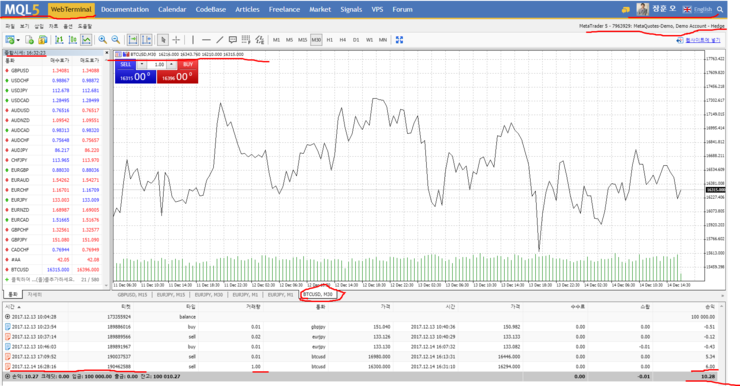Screen dimensions: 740x386
Task: Select the equidistant channel tool
Action: click(246, 40)
